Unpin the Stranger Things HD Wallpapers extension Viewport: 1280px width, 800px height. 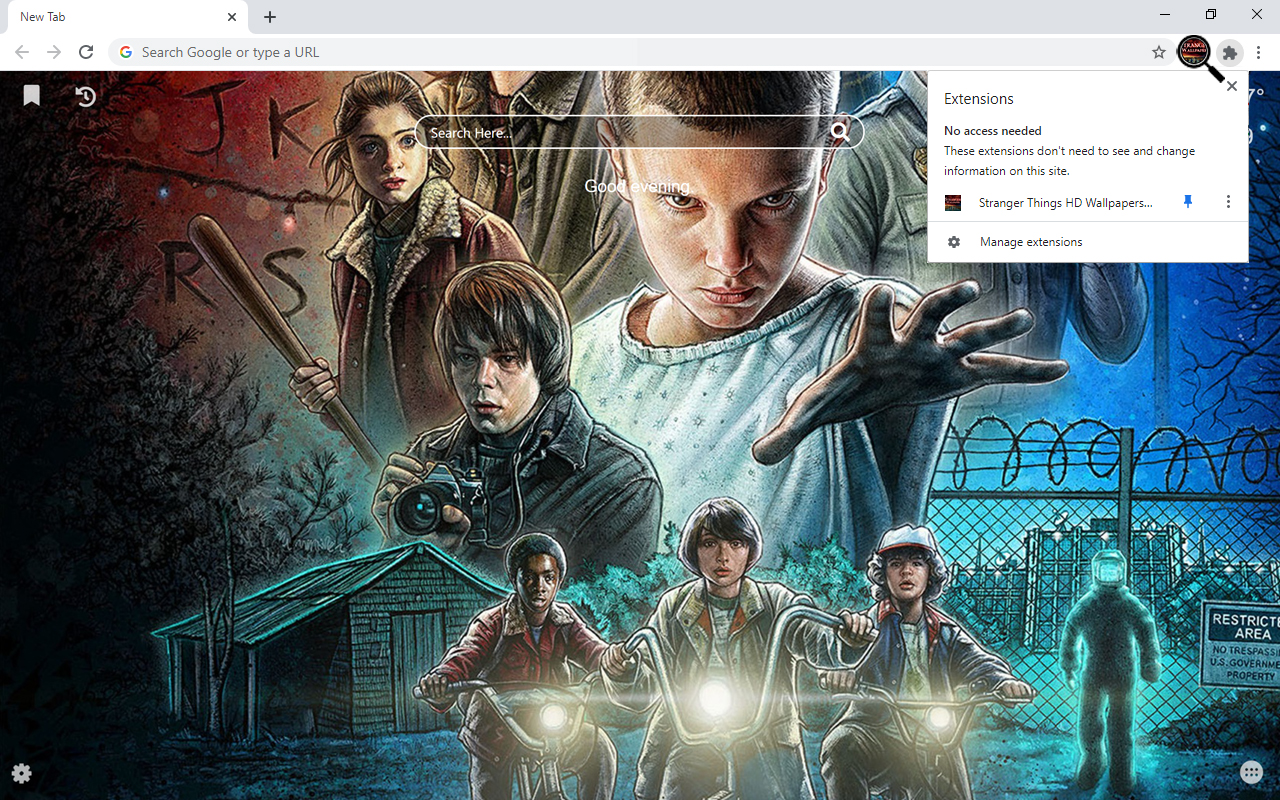pyautogui.click(x=1188, y=202)
